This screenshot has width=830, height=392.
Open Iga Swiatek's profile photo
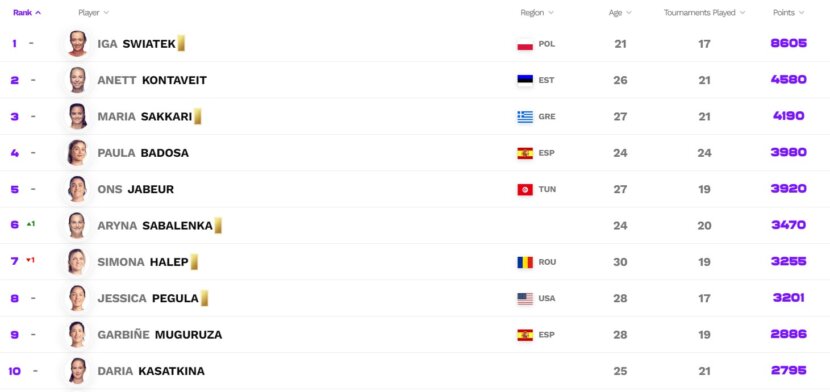(x=77, y=43)
